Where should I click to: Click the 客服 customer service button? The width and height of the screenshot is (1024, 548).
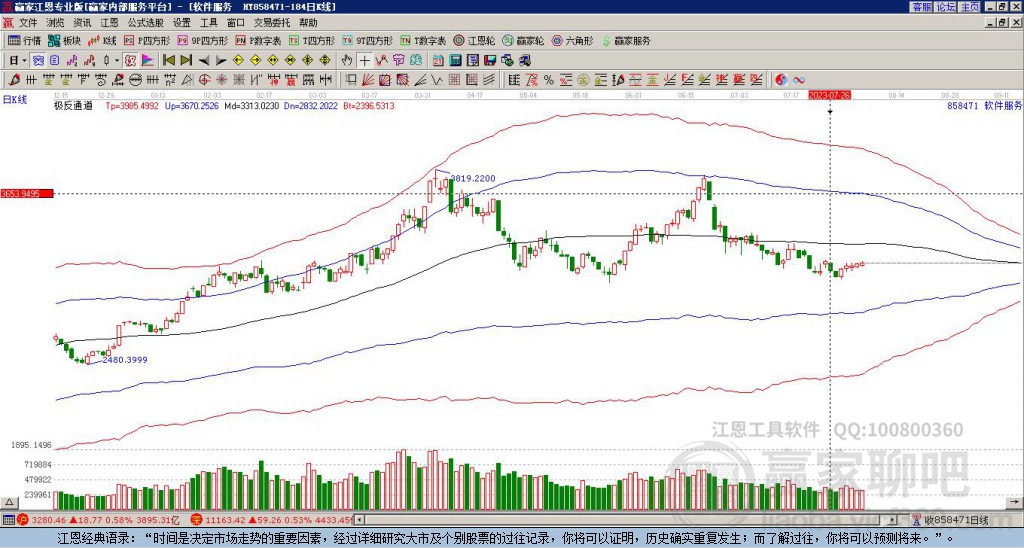(921, 6)
